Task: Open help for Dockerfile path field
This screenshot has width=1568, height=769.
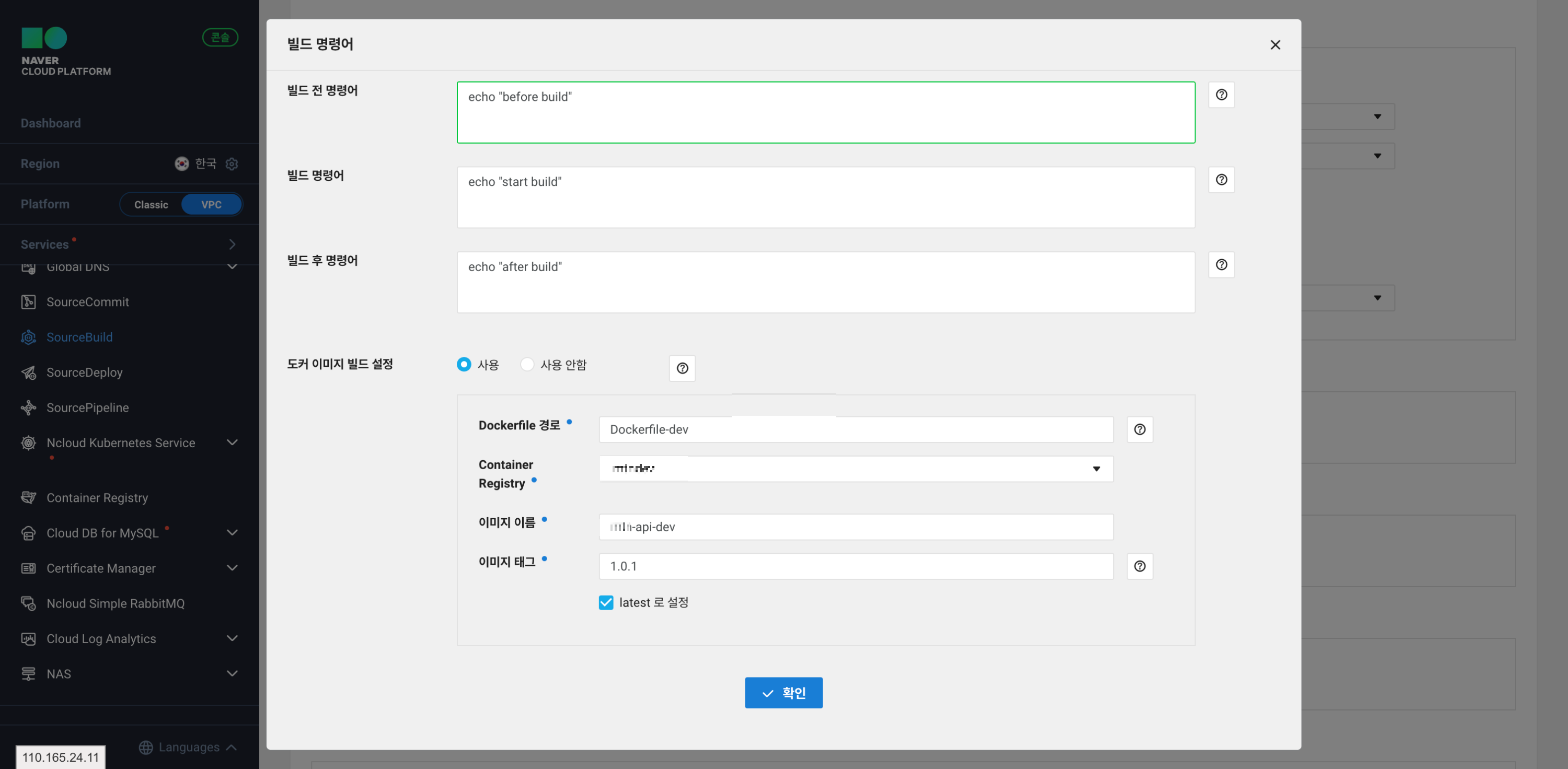Action: [x=1139, y=429]
